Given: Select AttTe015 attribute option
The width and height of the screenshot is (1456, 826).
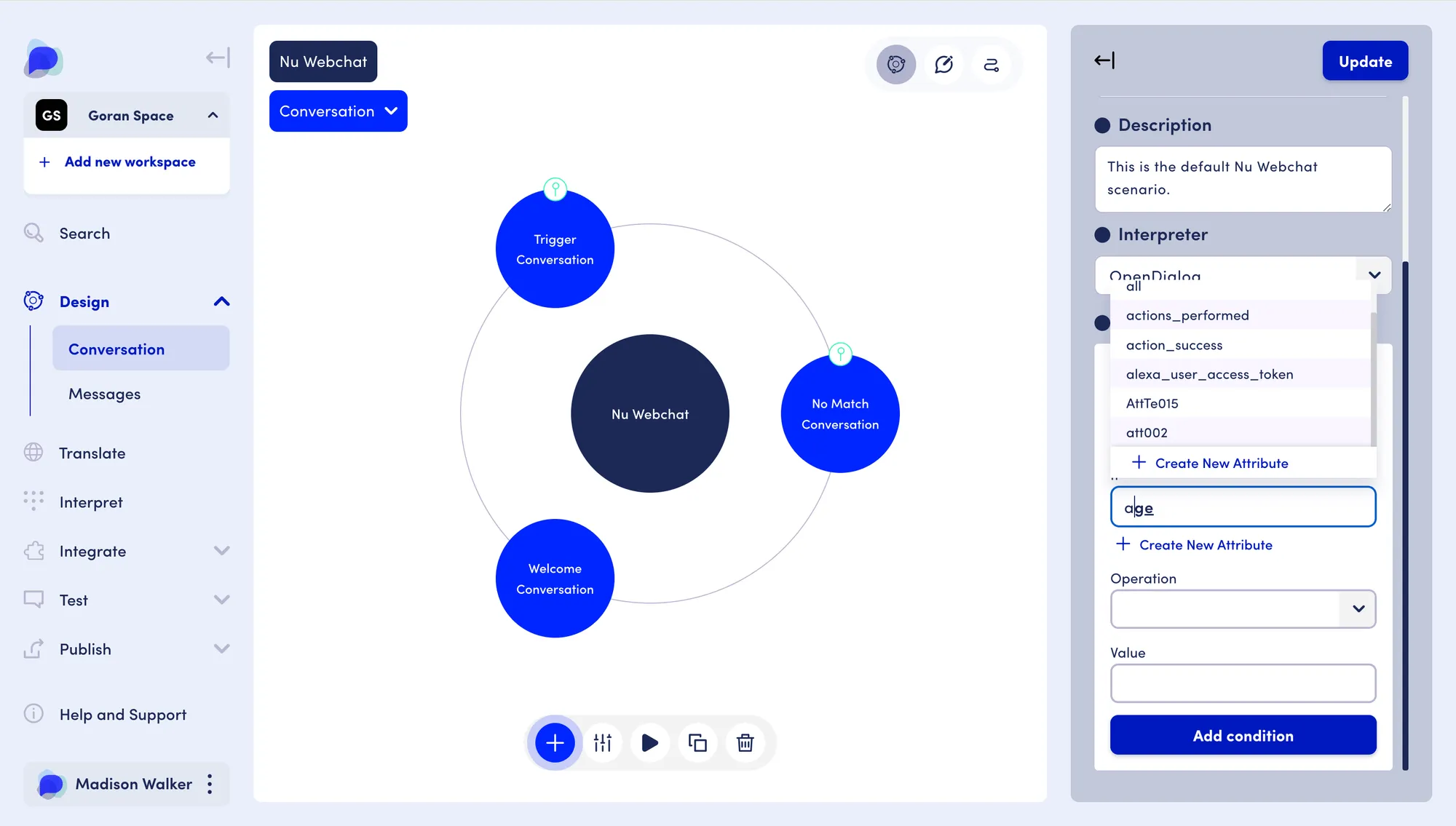Looking at the screenshot, I should pyautogui.click(x=1240, y=403).
